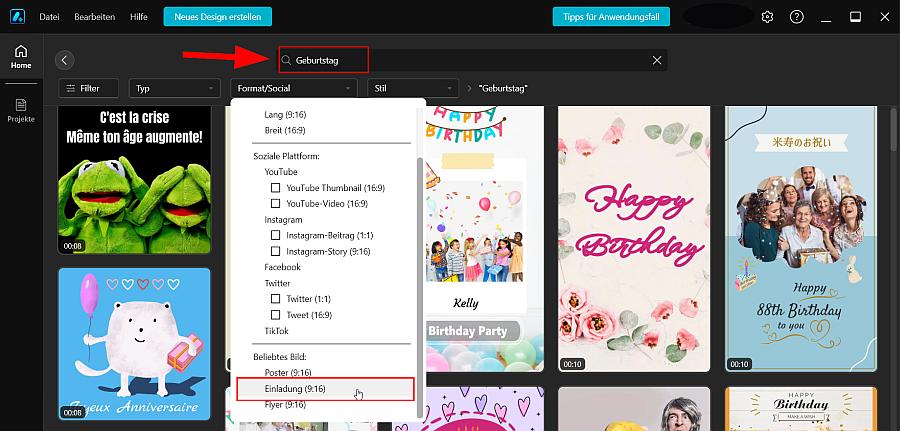Click the Facebook category label
Viewport: 900px width, 431px height.
tap(282, 267)
